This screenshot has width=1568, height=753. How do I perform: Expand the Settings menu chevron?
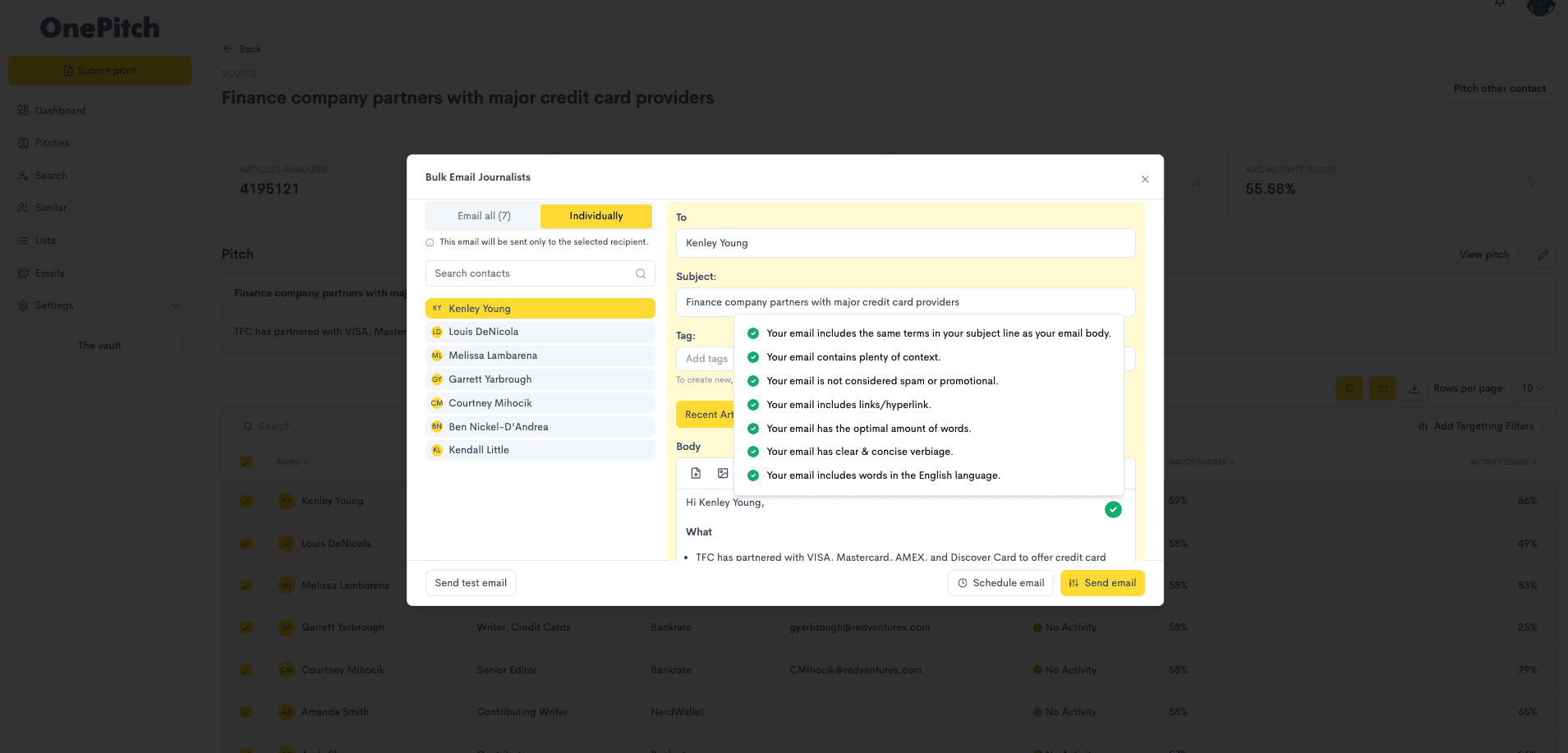pos(176,305)
